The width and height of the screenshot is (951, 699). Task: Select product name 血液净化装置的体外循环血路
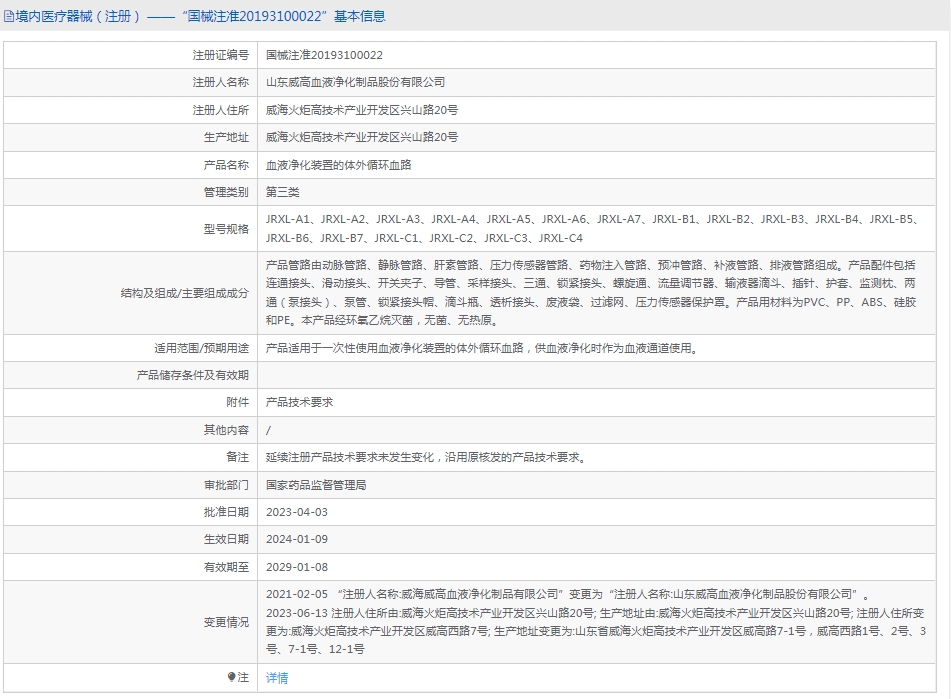tap(338, 164)
